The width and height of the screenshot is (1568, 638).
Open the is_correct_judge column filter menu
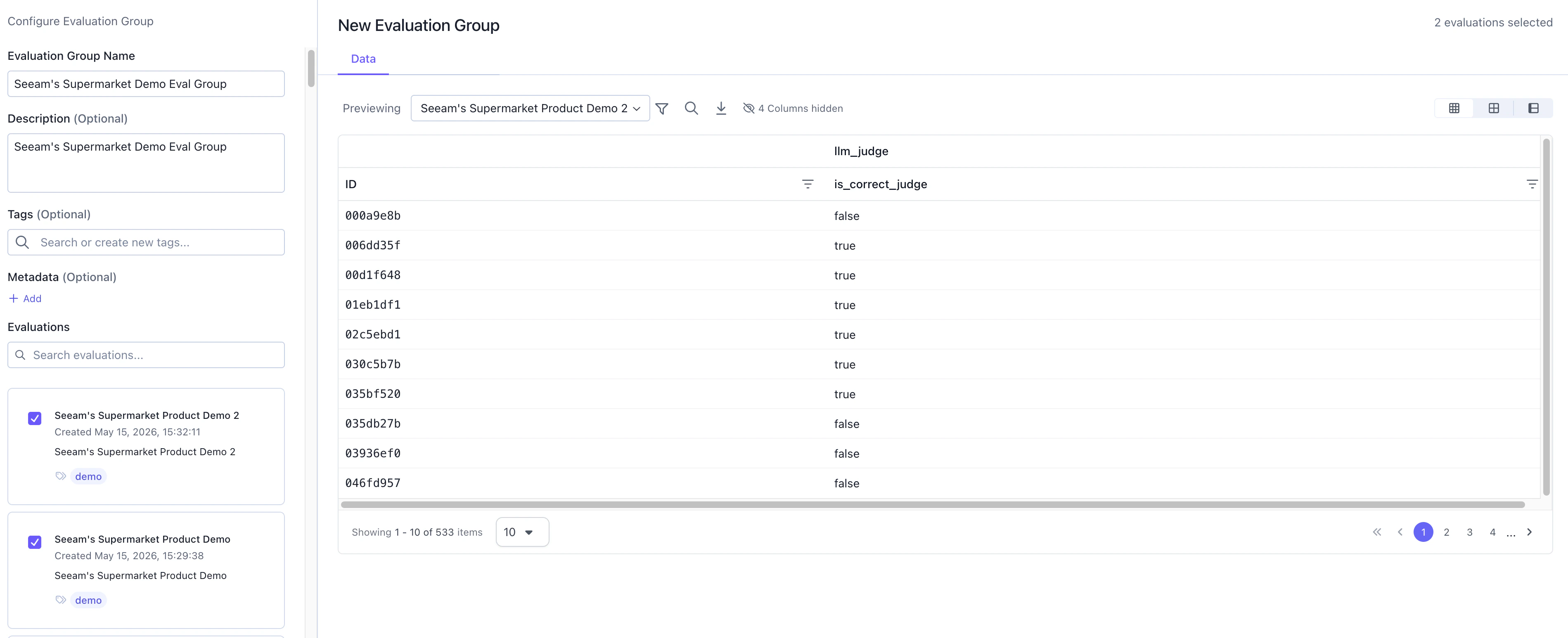tap(1532, 184)
